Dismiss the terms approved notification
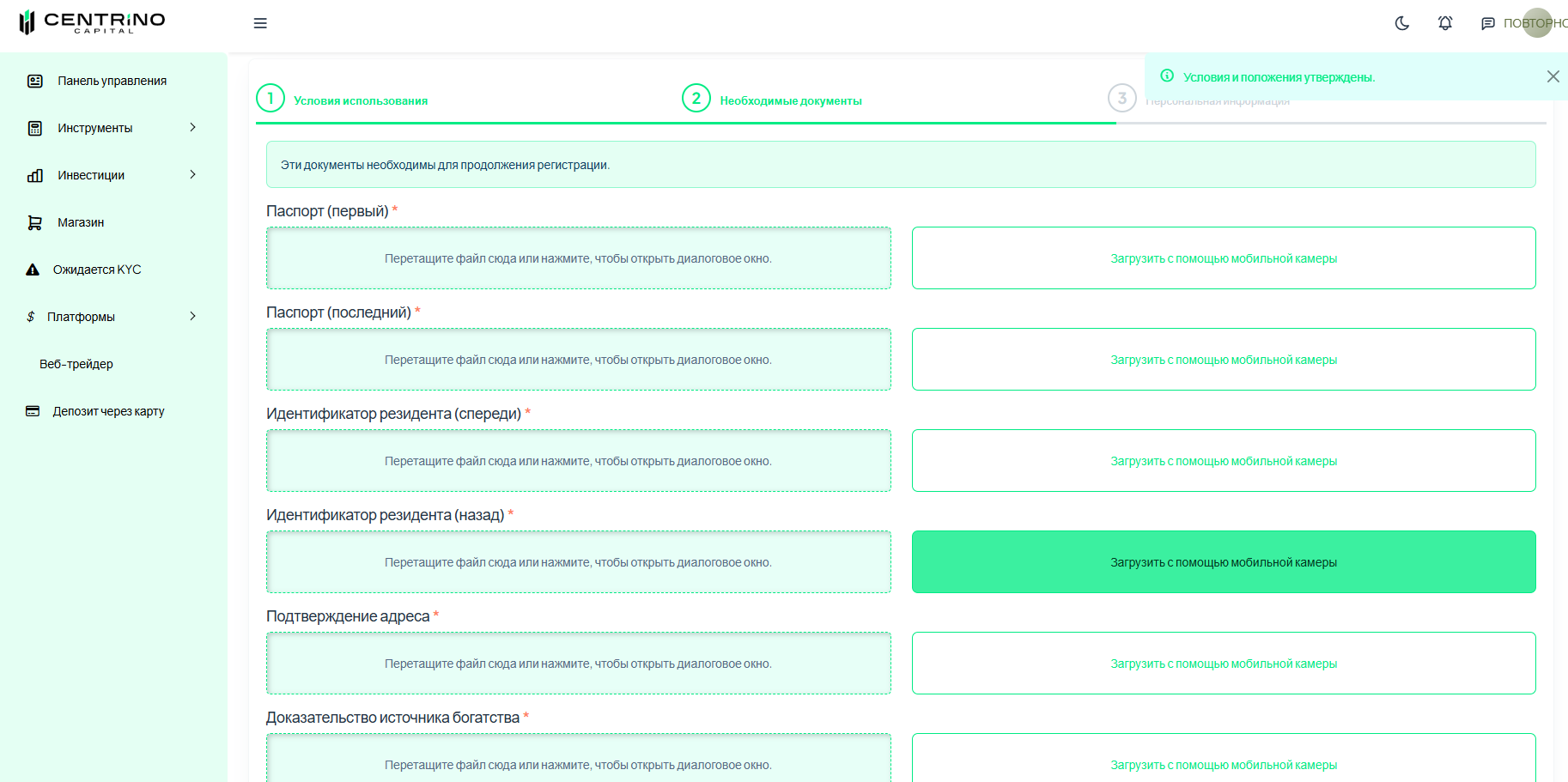Viewport: 1568px width, 782px height. click(1553, 76)
